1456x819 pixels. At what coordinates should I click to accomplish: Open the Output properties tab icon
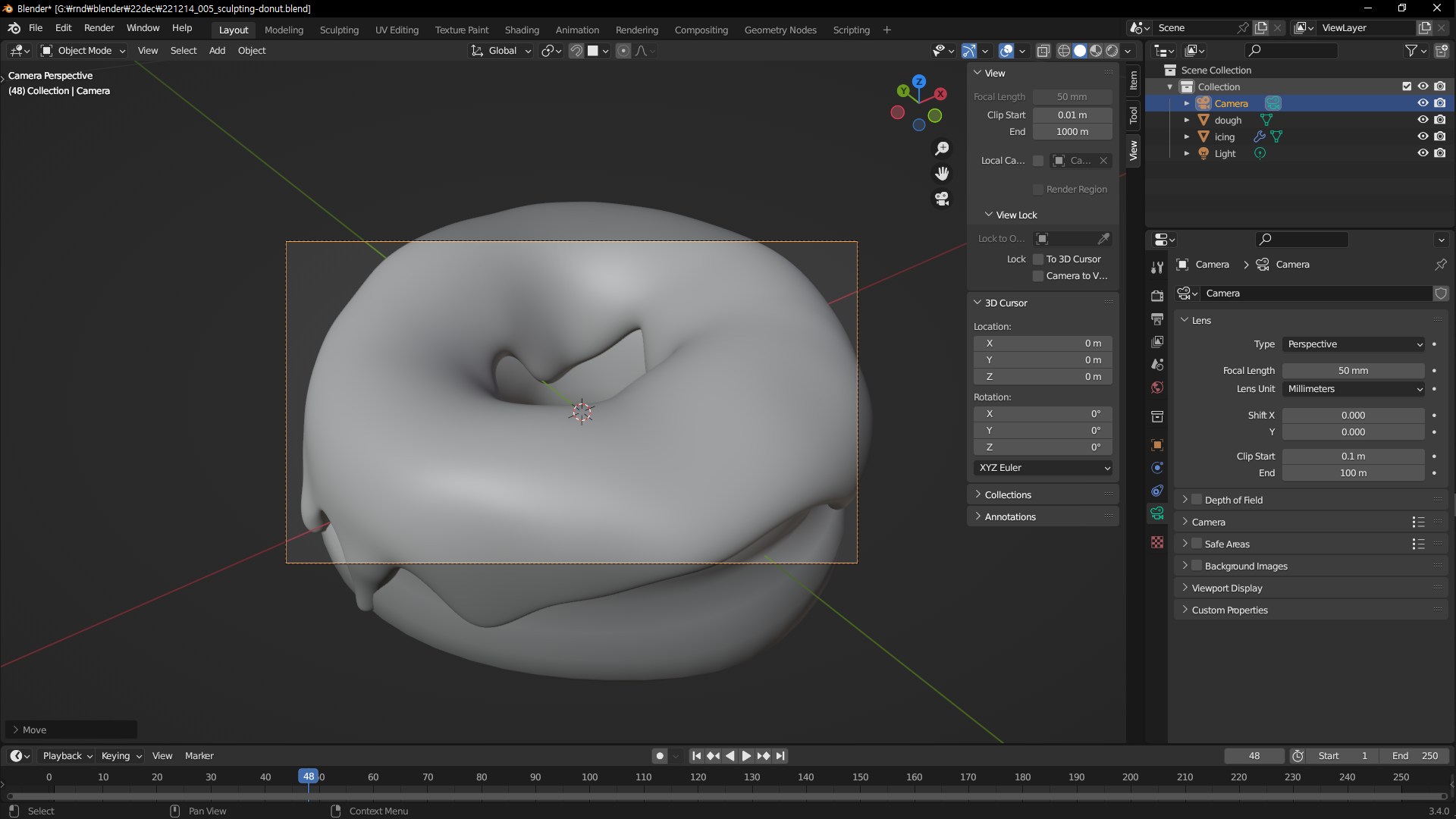[x=1157, y=318]
